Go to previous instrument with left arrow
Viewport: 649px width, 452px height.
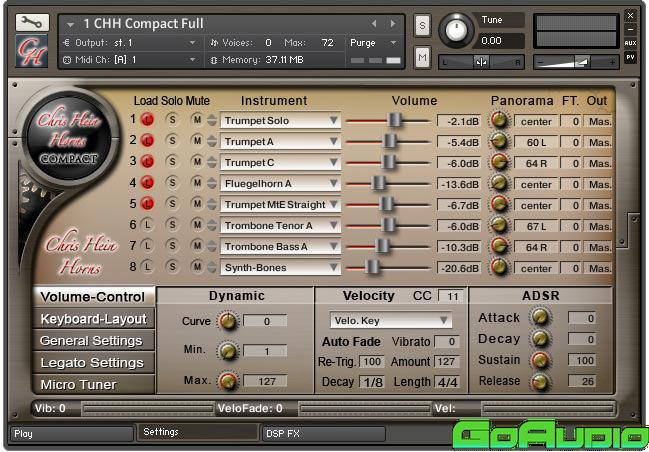[x=374, y=24]
